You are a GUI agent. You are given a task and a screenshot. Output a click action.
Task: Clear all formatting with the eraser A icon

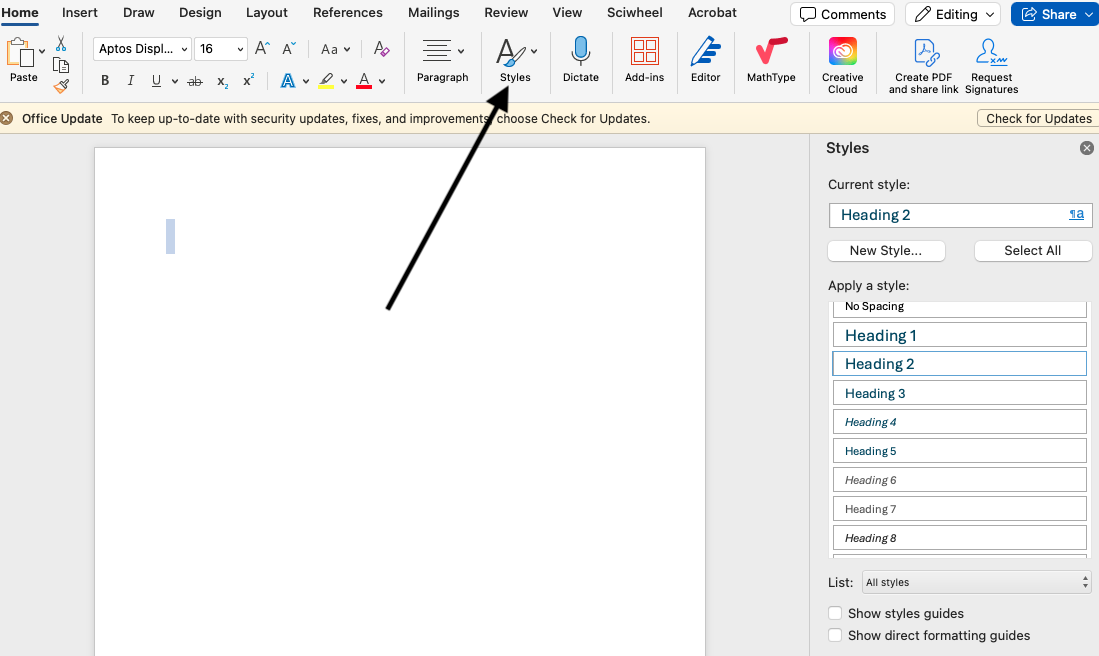pyautogui.click(x=381, y=48)
